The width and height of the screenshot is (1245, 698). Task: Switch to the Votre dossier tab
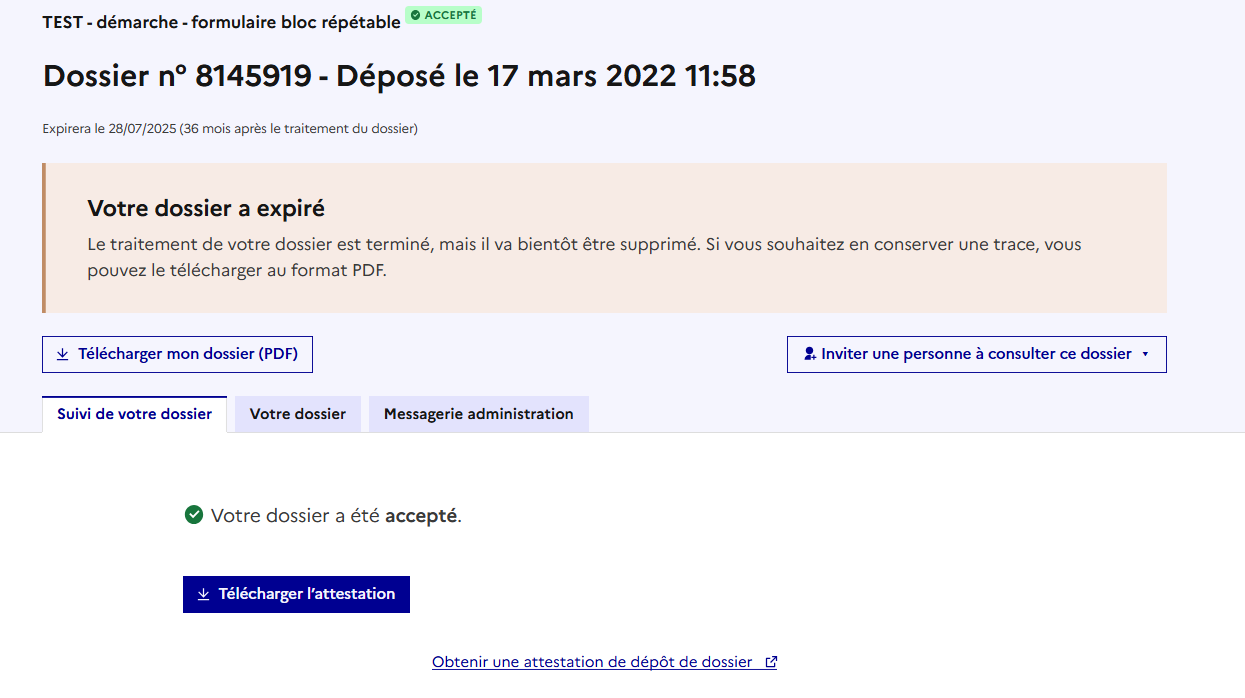[298, 414]
